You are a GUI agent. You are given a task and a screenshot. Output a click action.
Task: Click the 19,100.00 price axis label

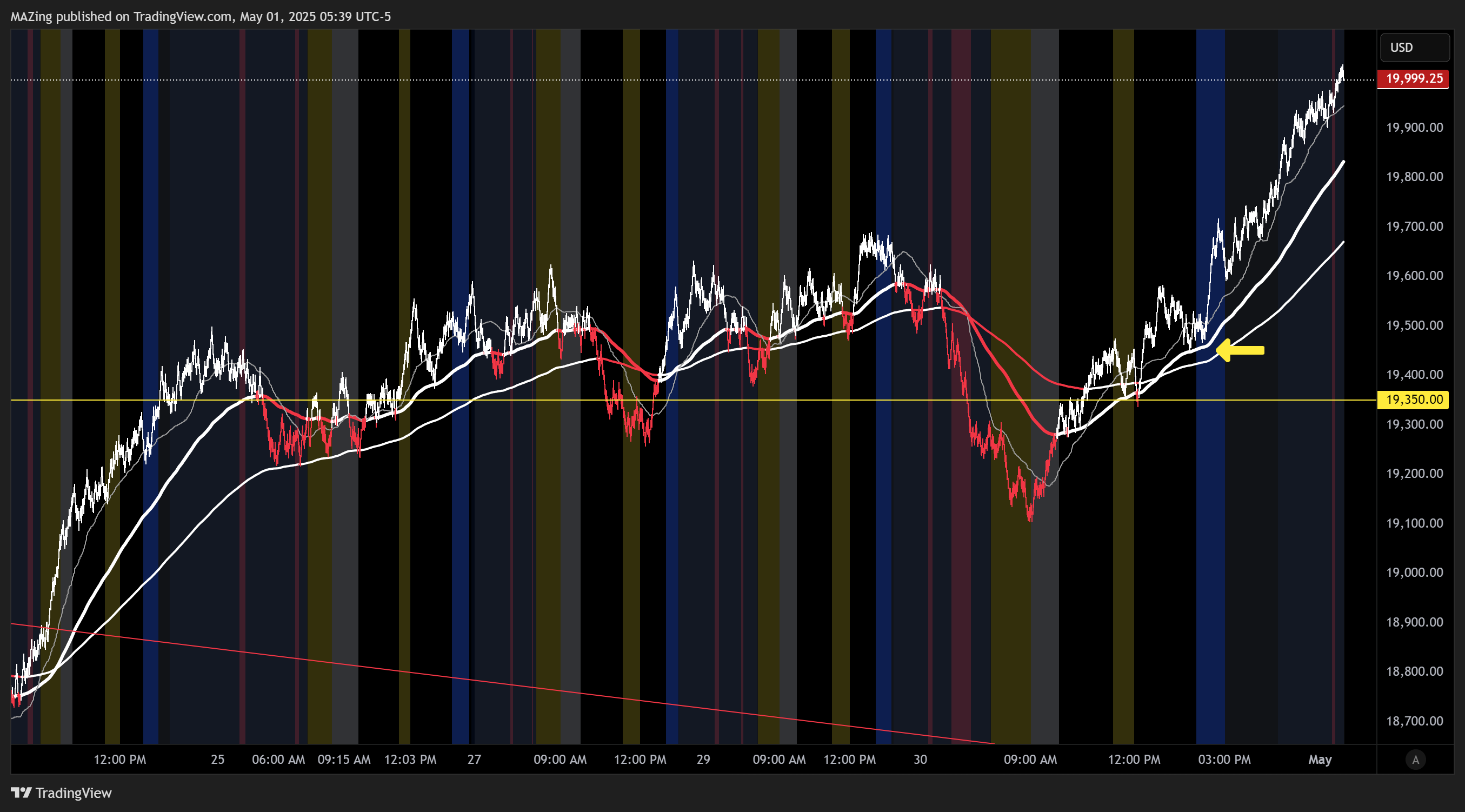pos(1414,523)
